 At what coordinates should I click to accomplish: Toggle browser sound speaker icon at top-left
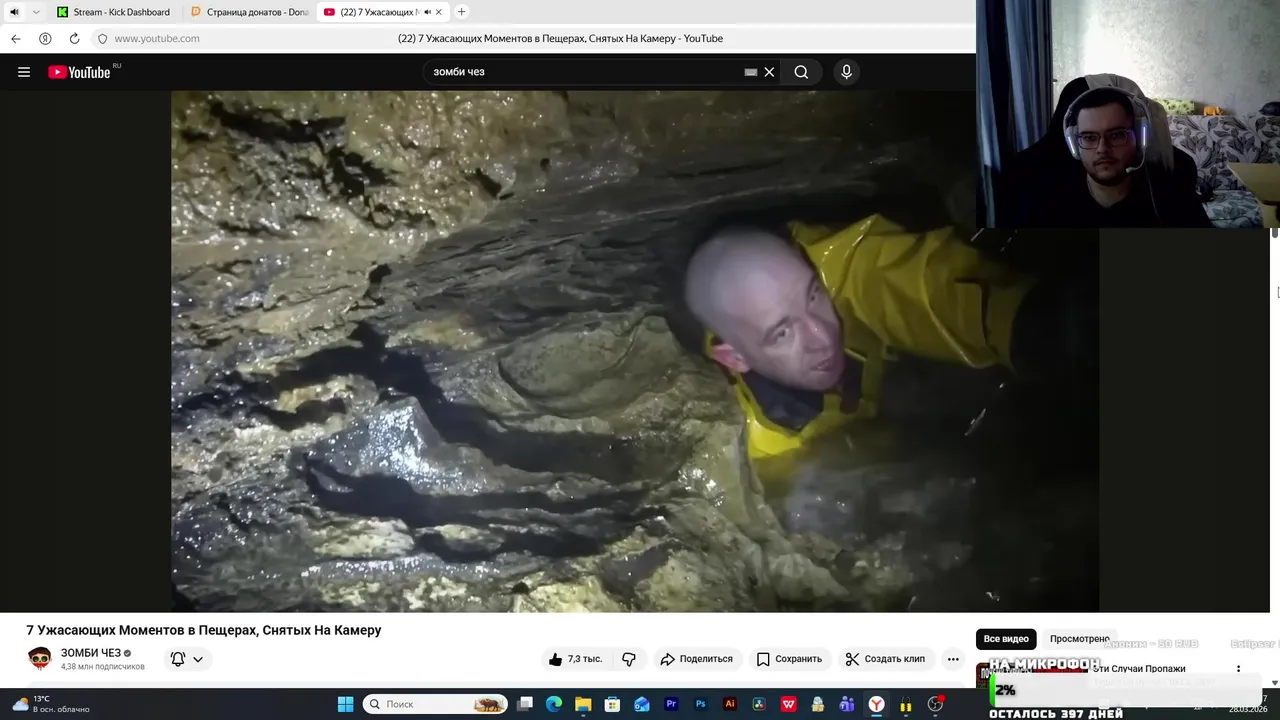14,12
